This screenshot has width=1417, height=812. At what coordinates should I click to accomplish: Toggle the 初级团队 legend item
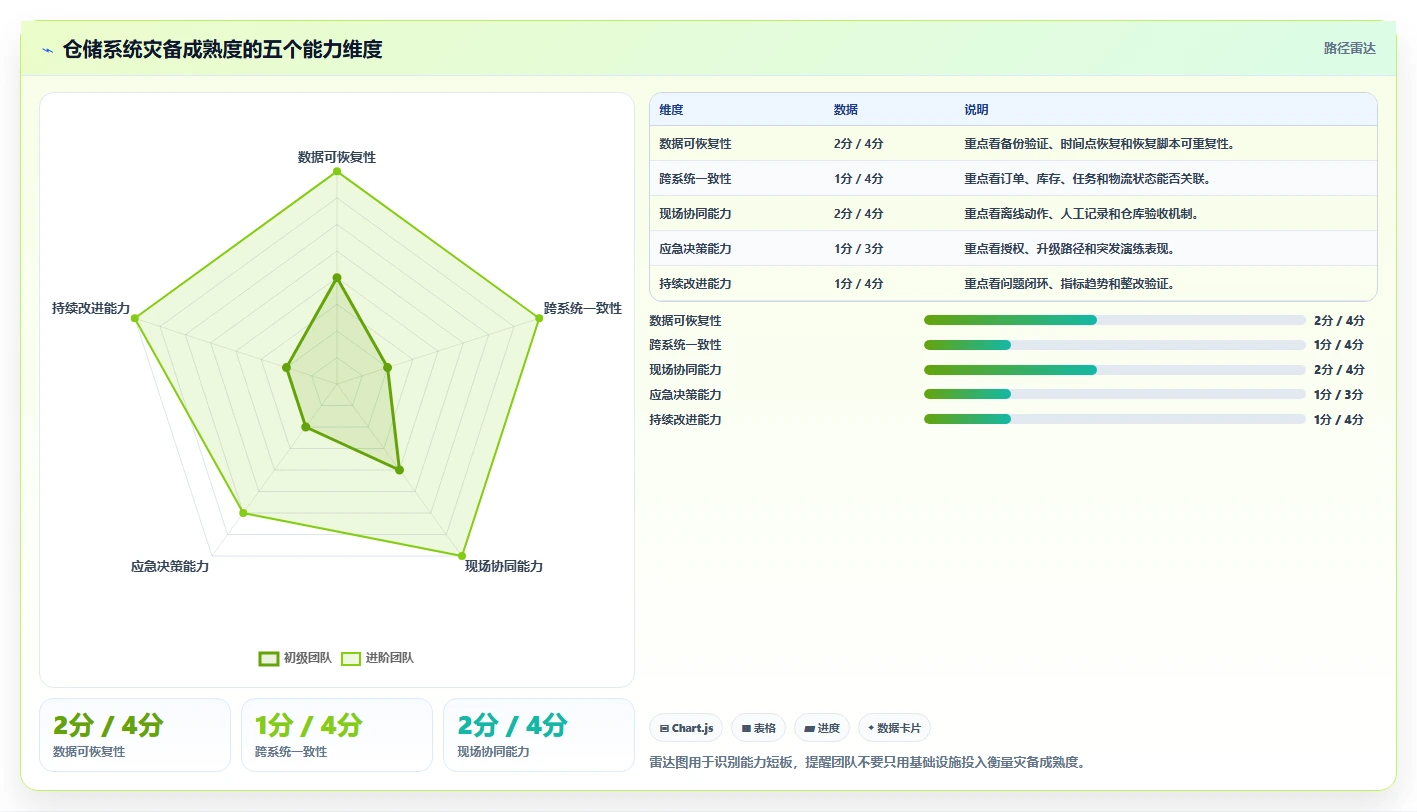click(x=295, y=658)
